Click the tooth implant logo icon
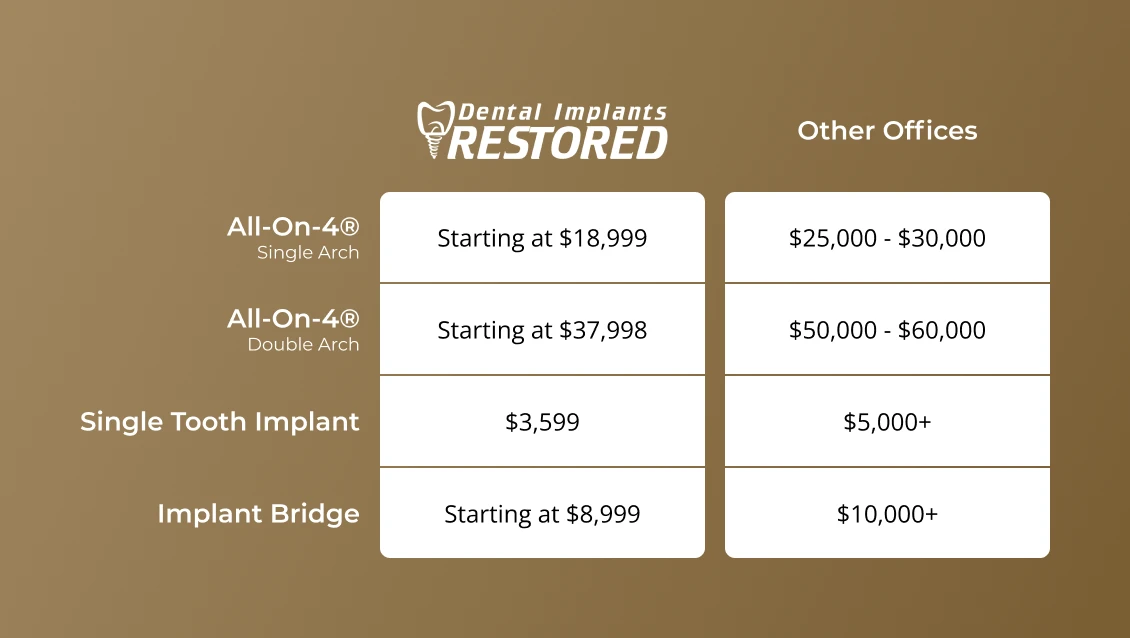1130x638 pixels. [x=432, y=129]
